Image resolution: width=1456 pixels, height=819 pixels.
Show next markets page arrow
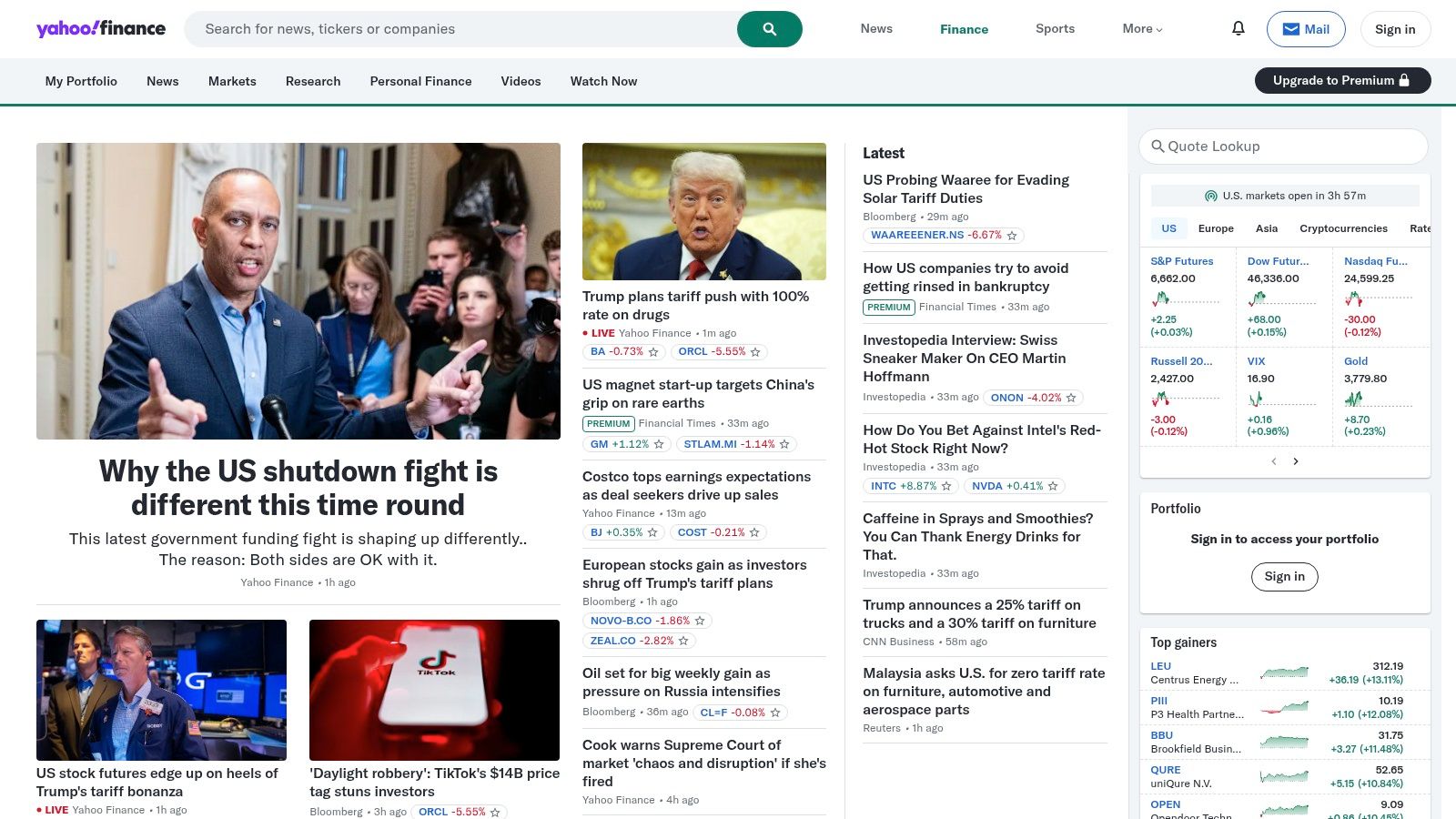tap(1296, 461)
